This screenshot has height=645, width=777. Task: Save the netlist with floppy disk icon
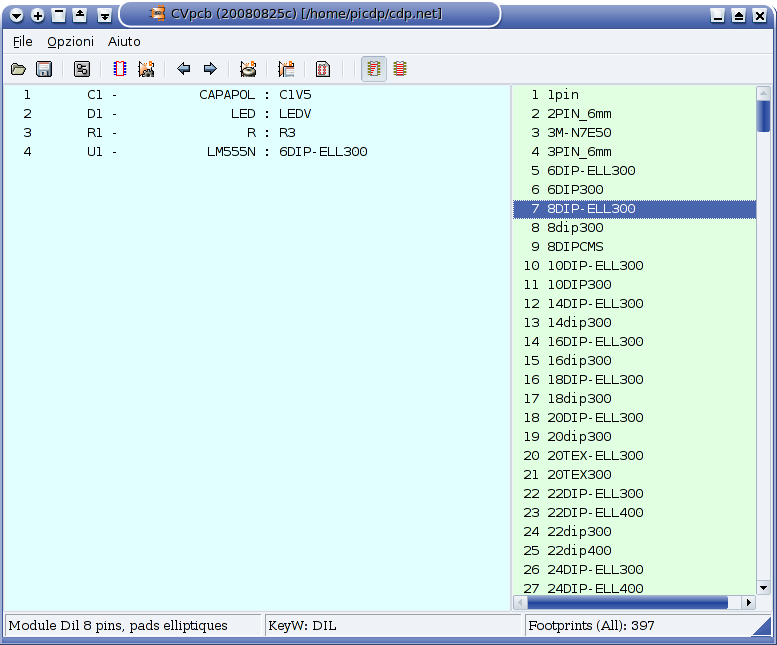tap(44, 69)
